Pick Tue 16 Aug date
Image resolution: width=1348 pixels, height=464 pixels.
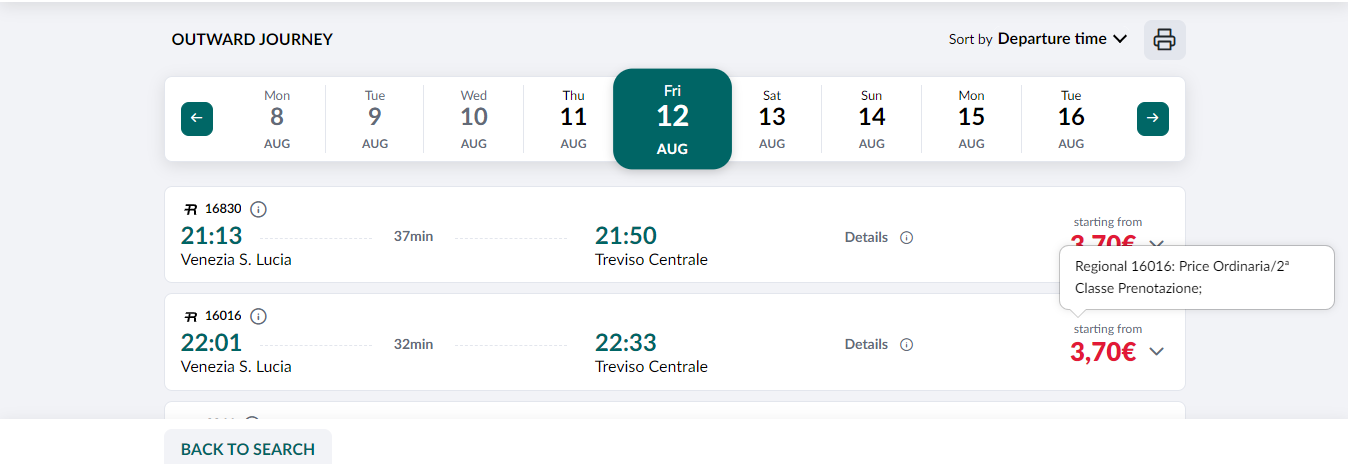[1071, 119]
